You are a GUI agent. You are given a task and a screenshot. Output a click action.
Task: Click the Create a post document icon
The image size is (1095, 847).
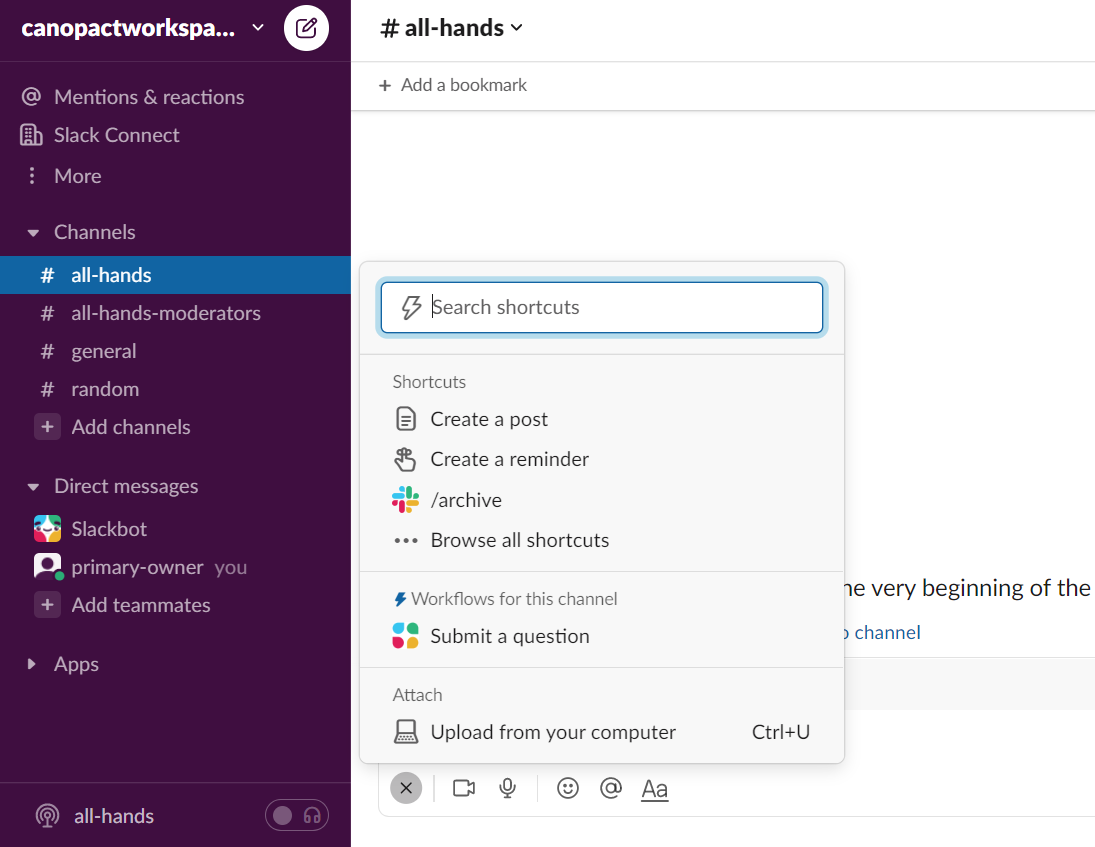pos(406,419)
